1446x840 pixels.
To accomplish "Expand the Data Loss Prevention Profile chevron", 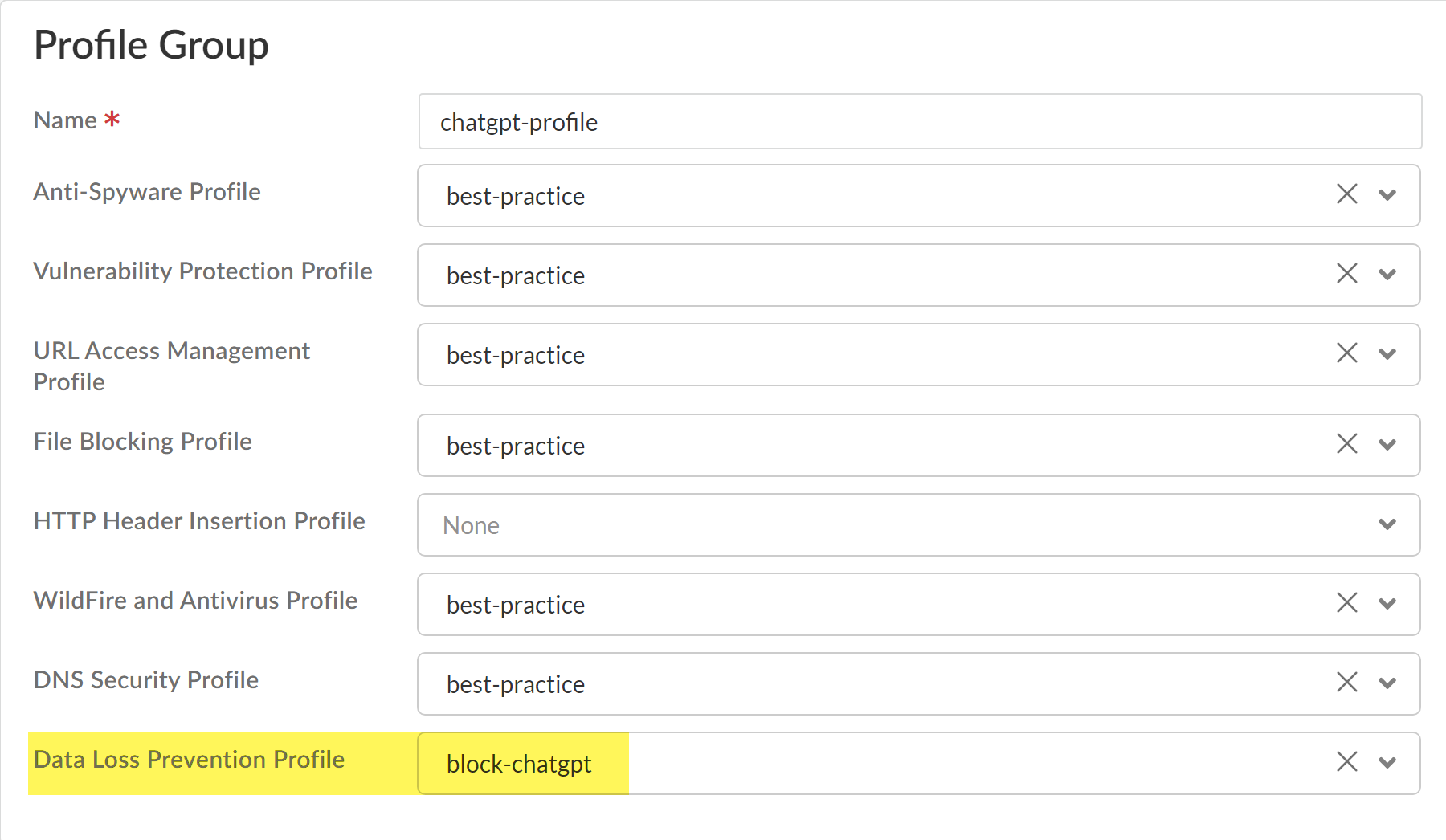I will tap(1387, 763).
